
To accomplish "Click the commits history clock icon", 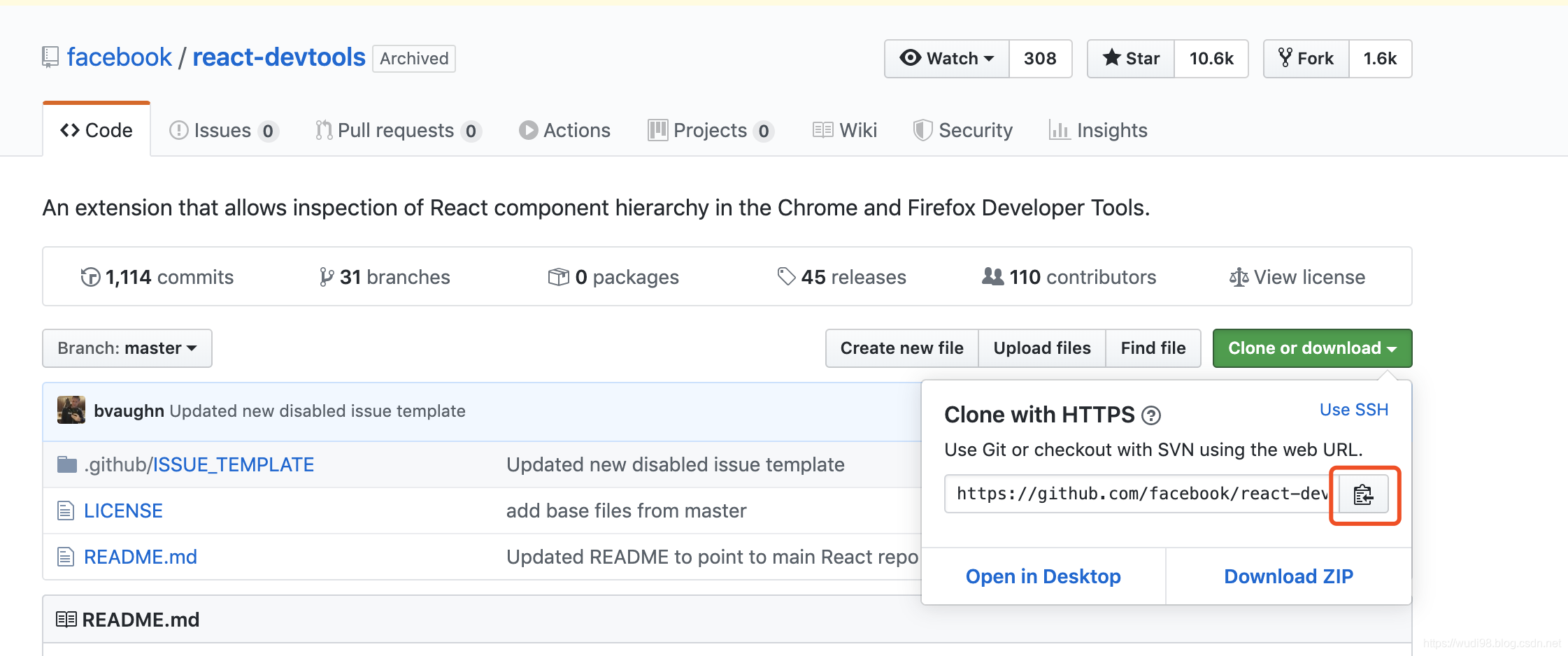I will click(x=90, y=277).
